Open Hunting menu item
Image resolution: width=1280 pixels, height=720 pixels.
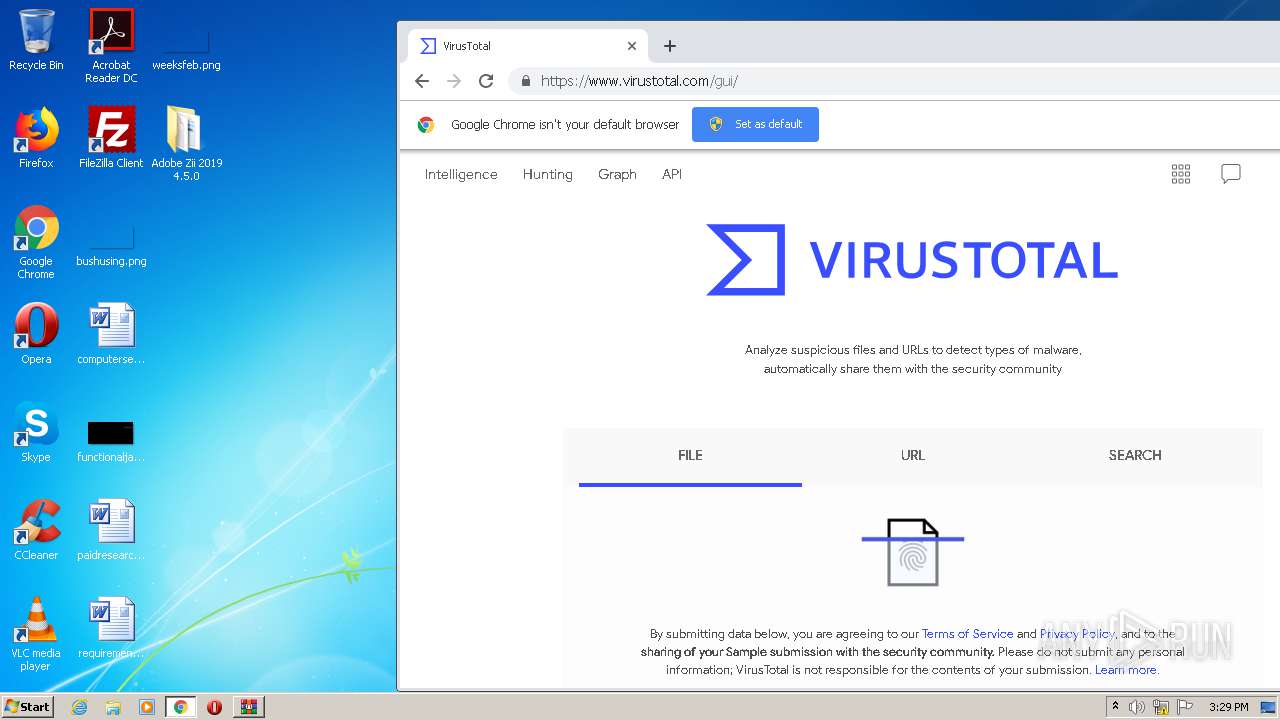pos(548,174)
